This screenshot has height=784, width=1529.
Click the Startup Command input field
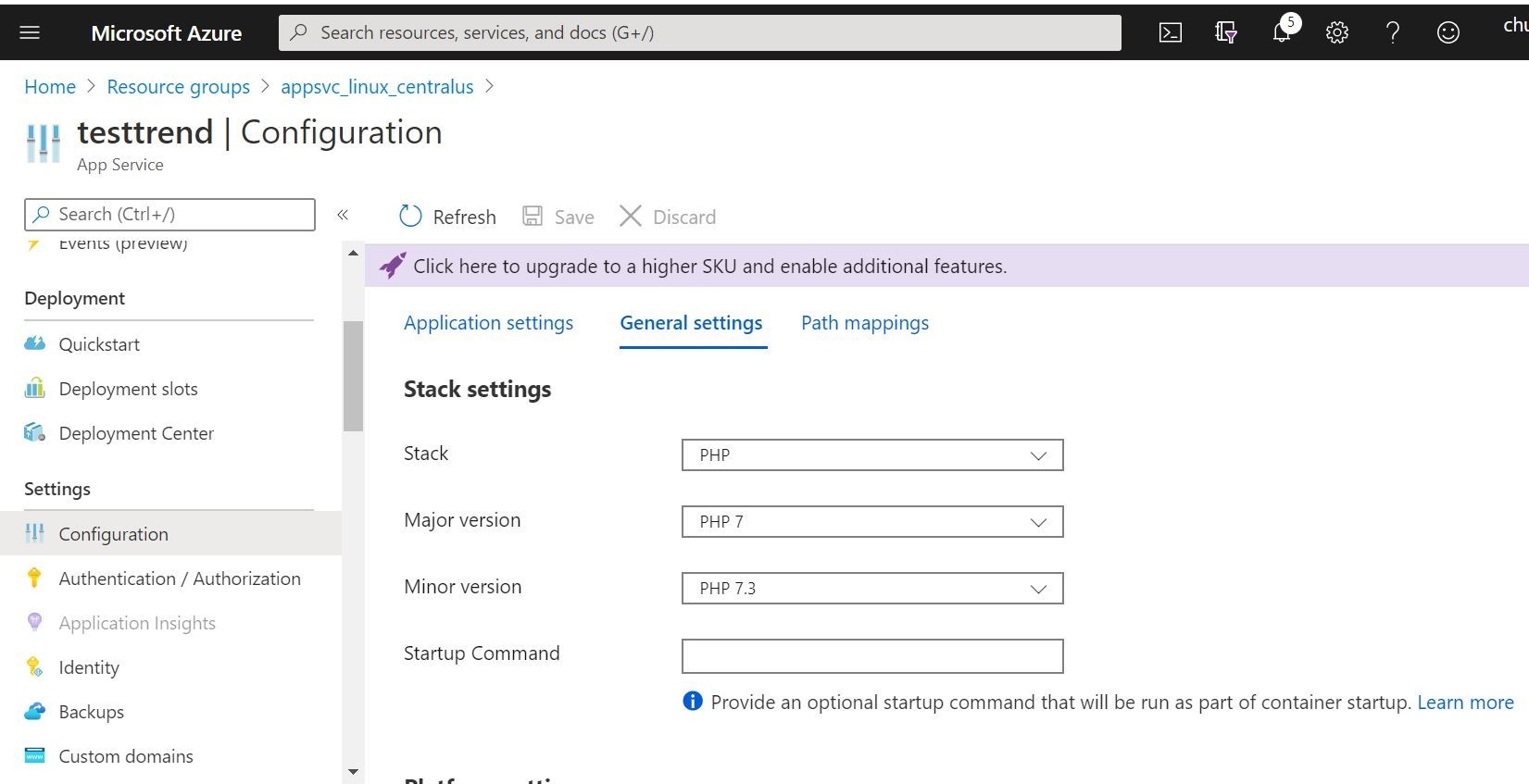[872, 656]
